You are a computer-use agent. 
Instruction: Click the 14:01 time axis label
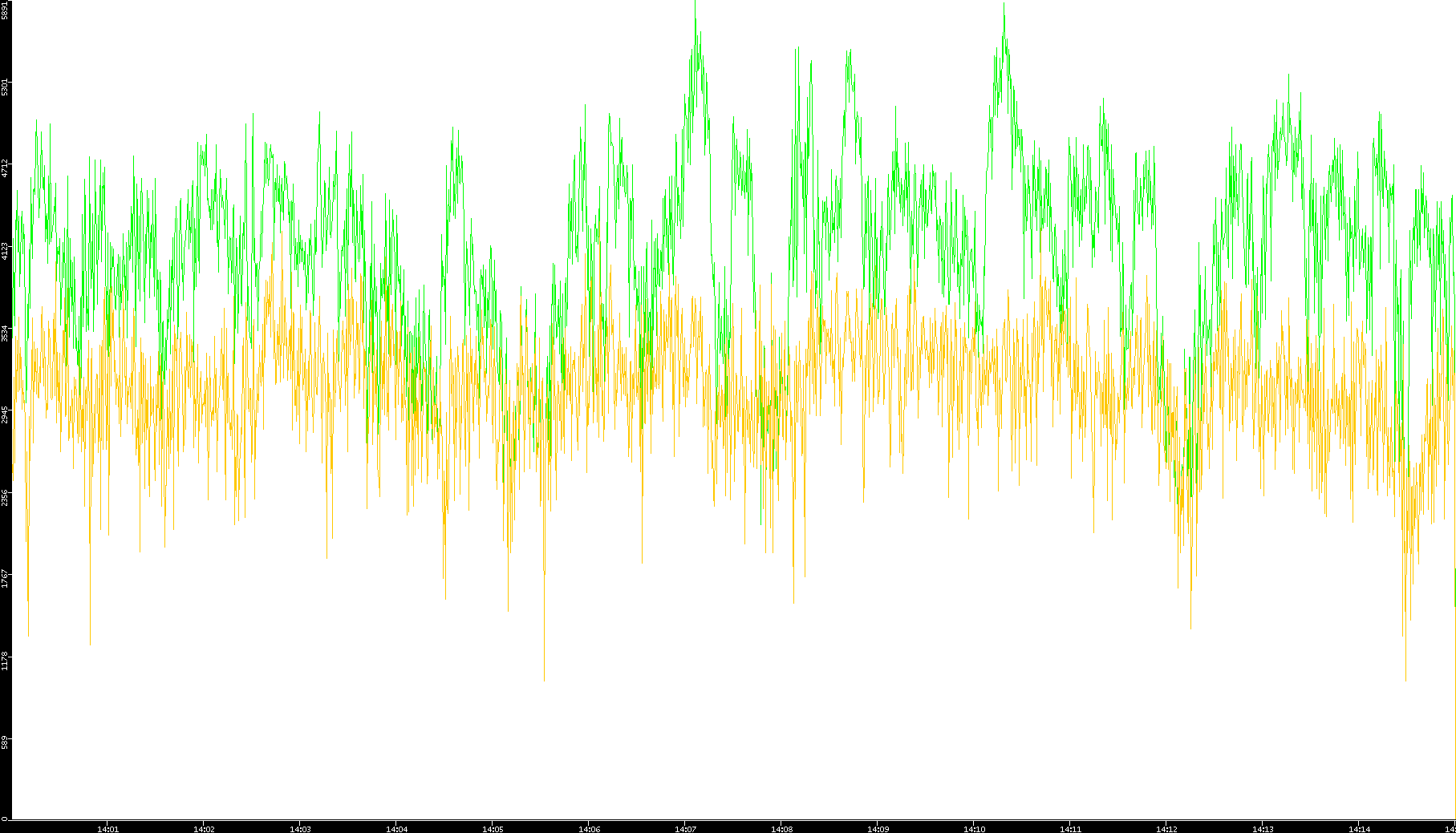(107, 829)
